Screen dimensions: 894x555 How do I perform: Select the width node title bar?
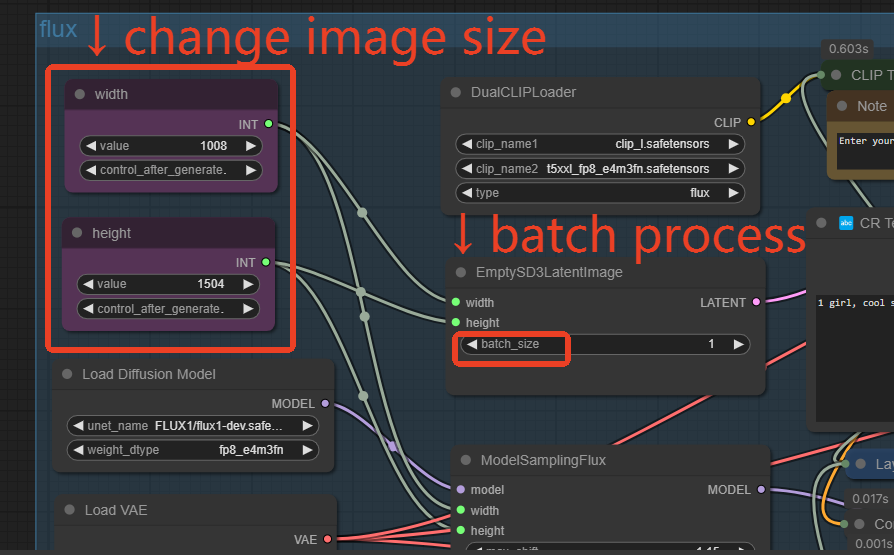point(171,95)
